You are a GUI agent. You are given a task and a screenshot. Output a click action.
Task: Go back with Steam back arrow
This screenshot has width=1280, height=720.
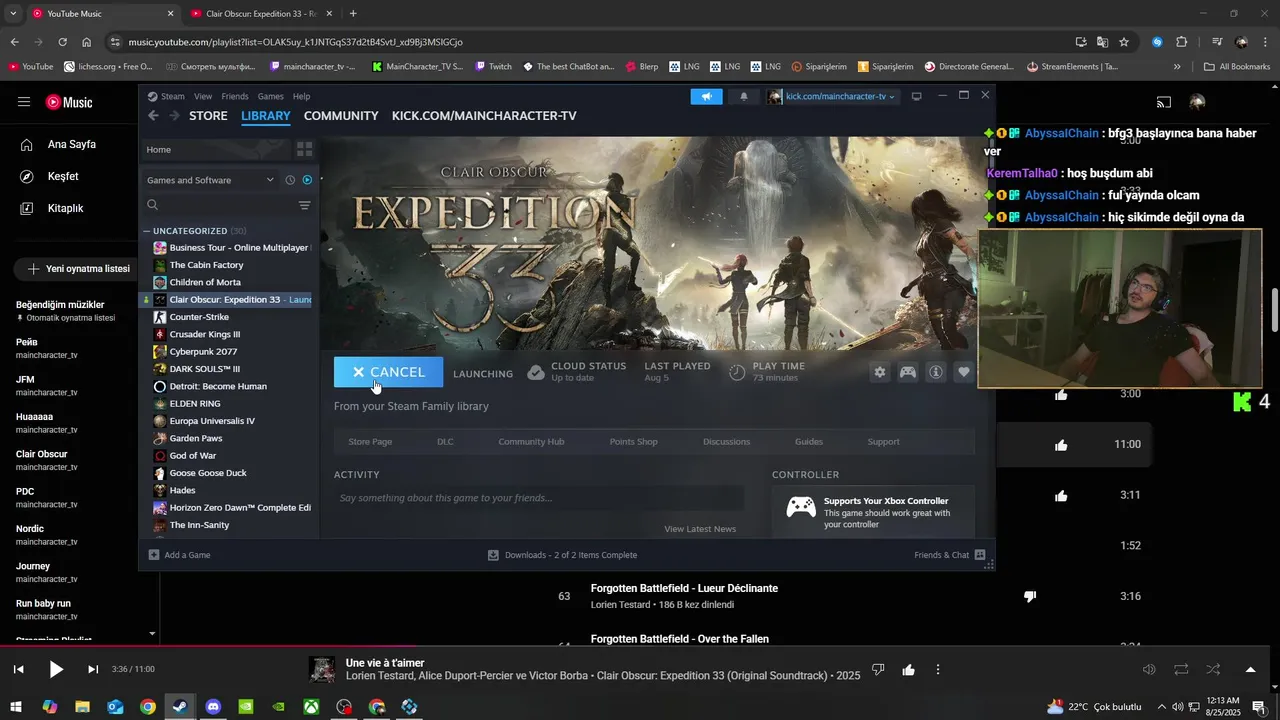[153, 116]
